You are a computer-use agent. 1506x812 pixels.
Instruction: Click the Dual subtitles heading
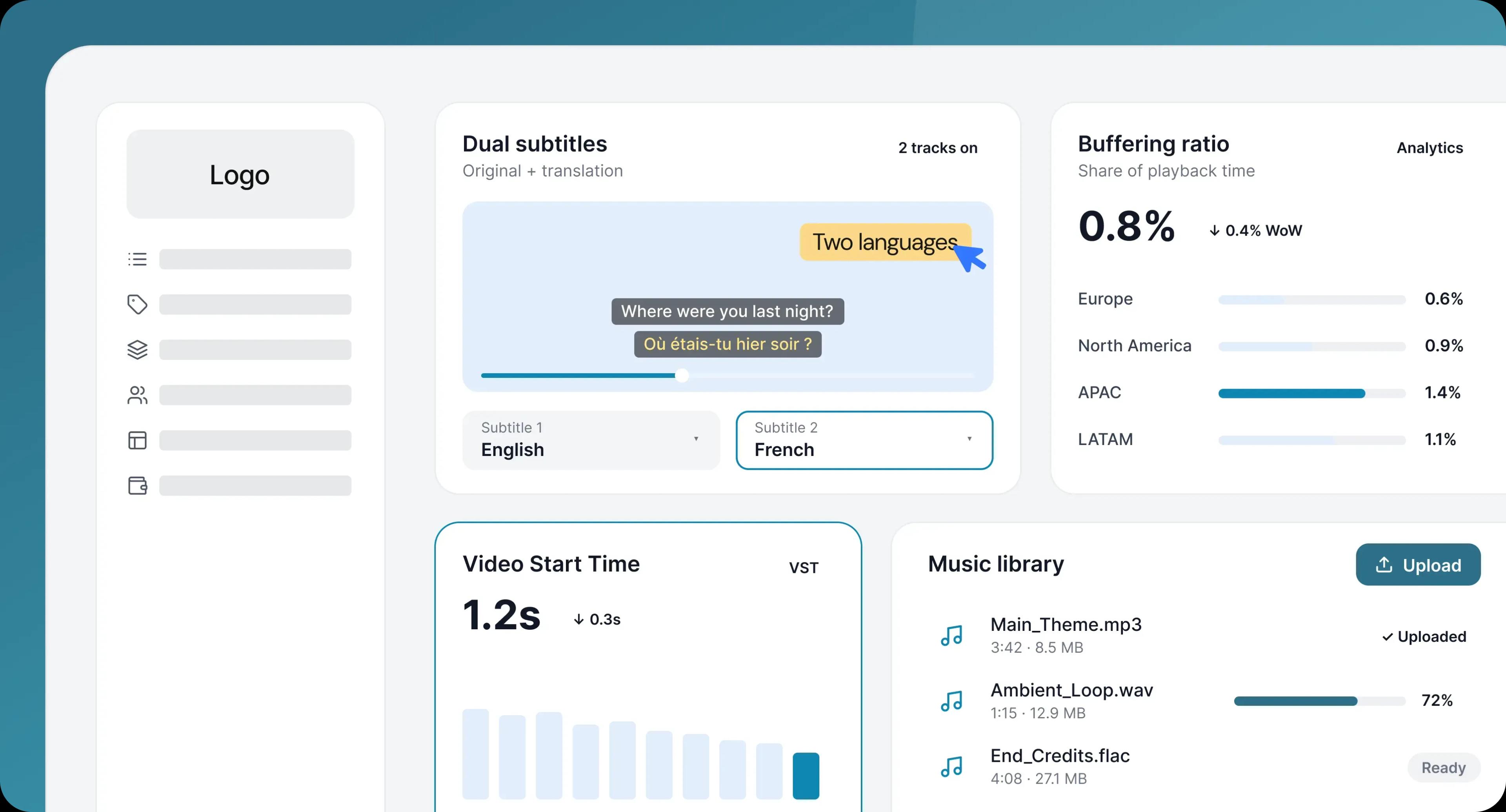point(534,144)
